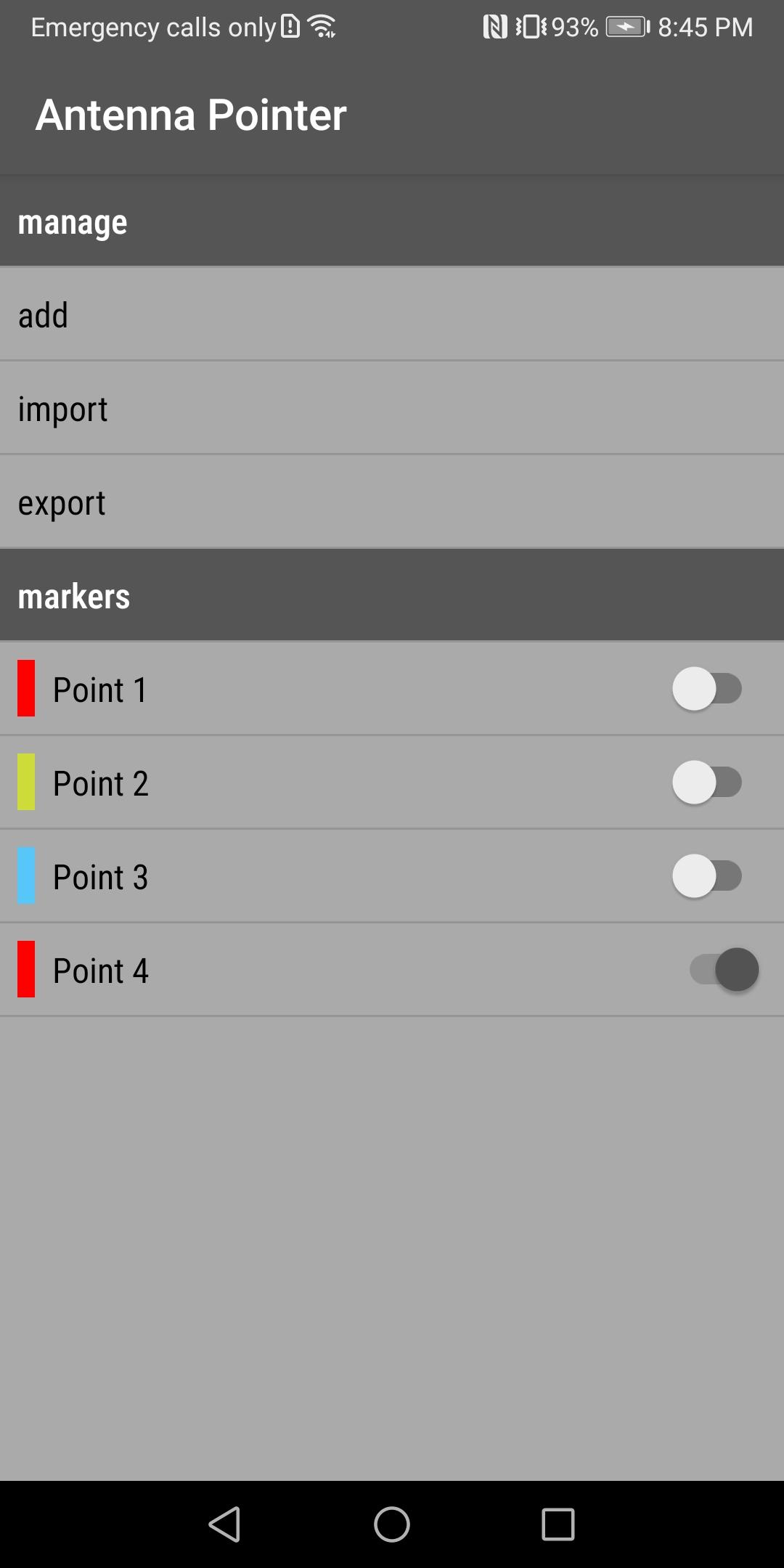This screenshot has height=1568, width=784.
Task: Open recent apps with square icon
Action: coord(558,1524)
